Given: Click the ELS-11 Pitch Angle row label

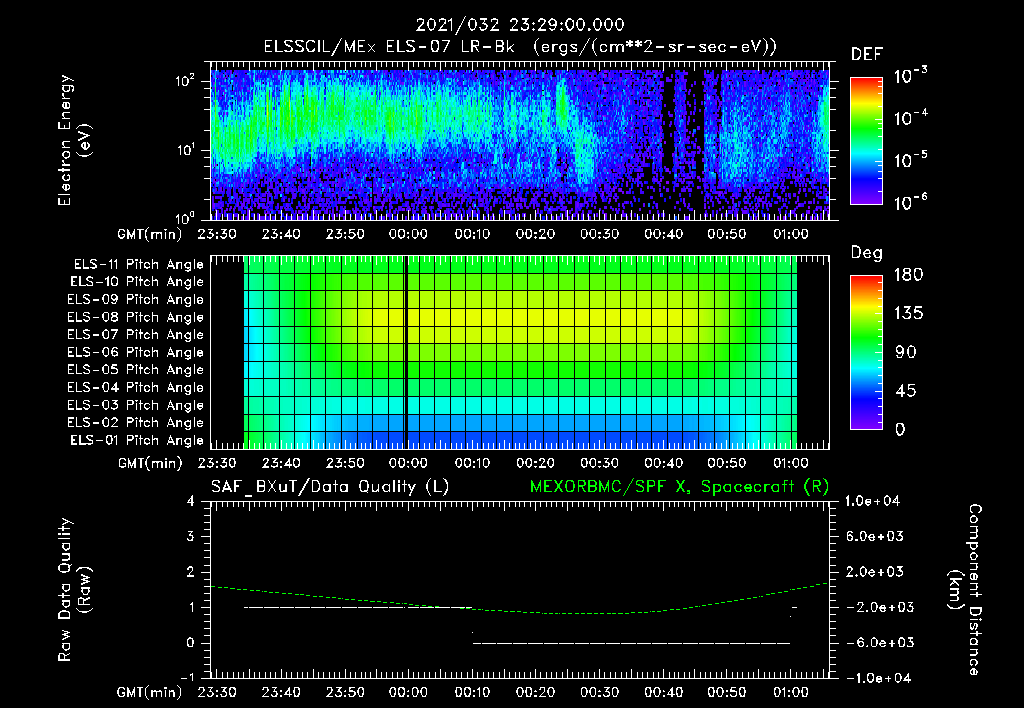Looking at the screenshot, I should pos(138,265).
